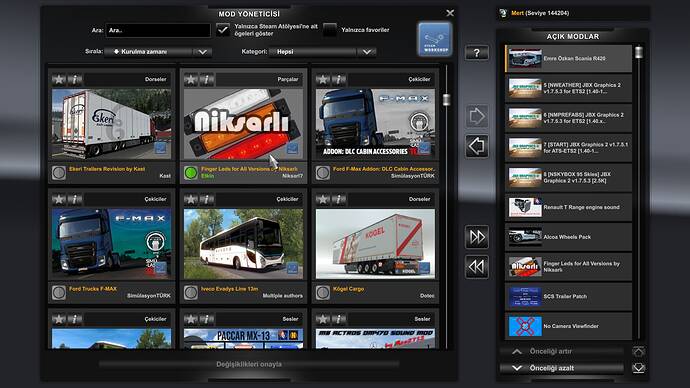
Task: Toggle Ford Trucks F-MAX activation circle
Action: click(x=59, y=293)
